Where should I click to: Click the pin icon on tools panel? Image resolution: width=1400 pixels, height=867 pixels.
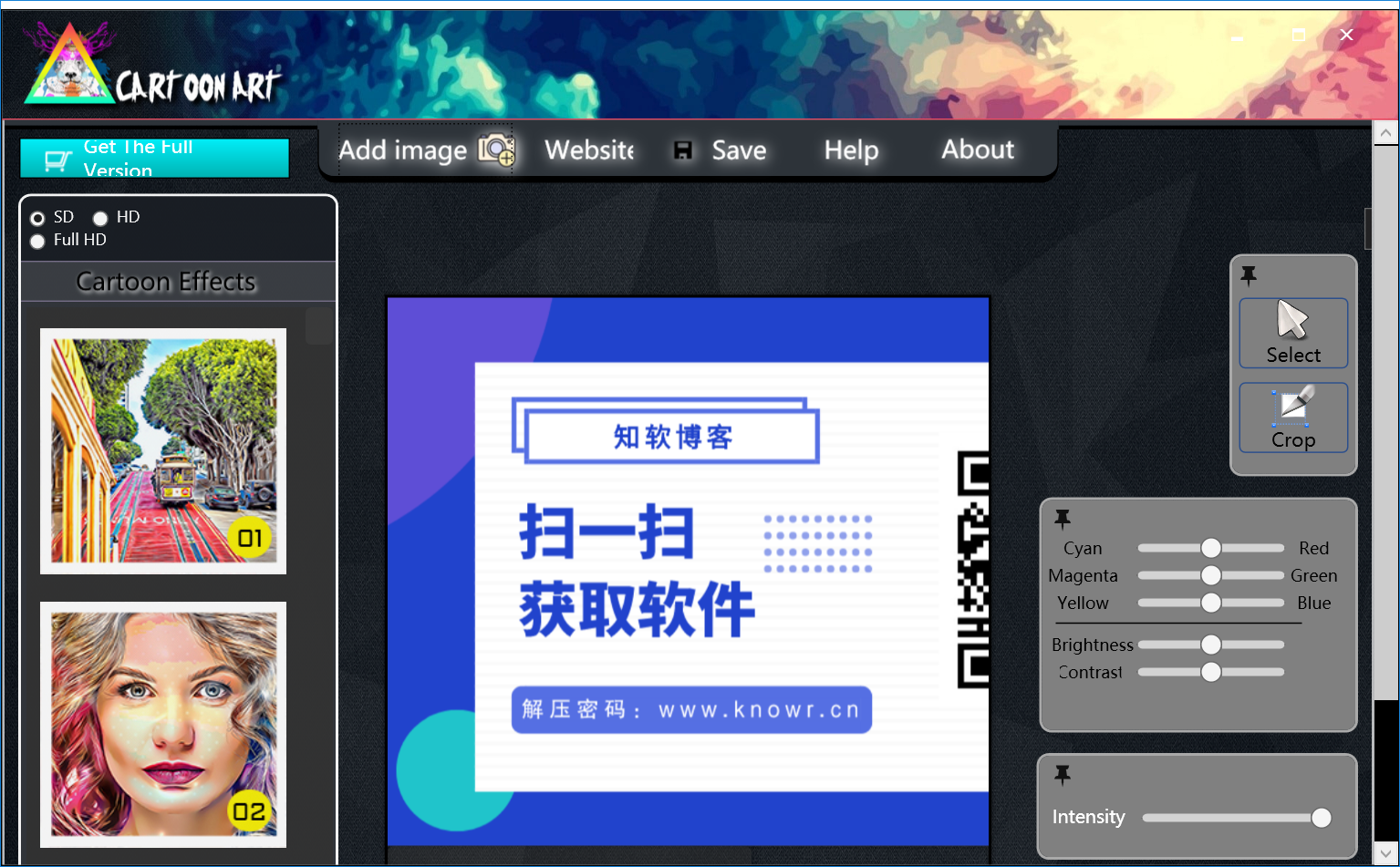(1249, 274)
